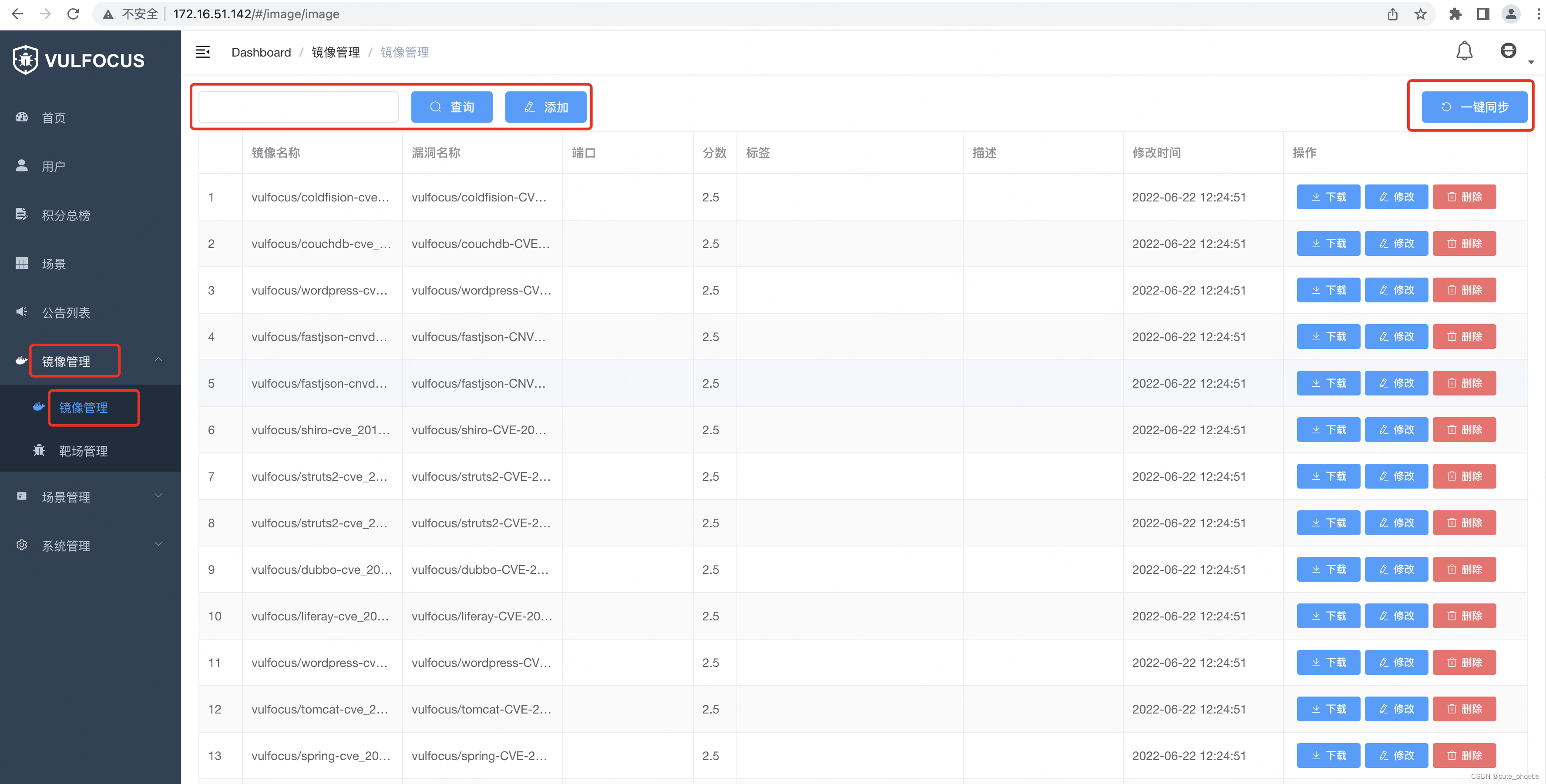This screenshot has height=784, width=1546.
Task: Click the bookmark star in address bar
Action: [1421, 14]
